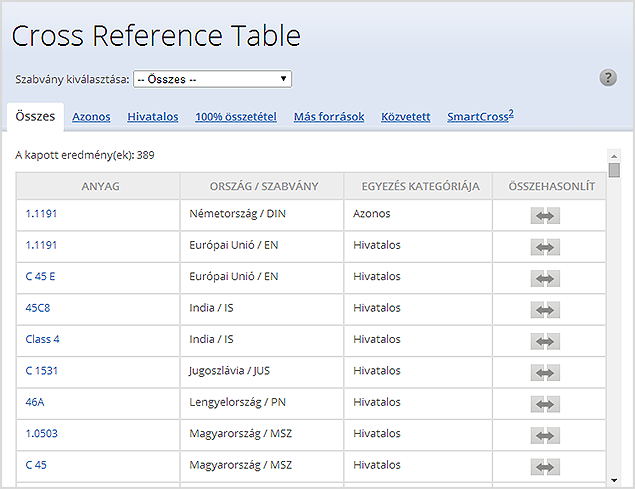Image resolution: width=635 pixels, height=489 pixels.
Task: Click scrollbar up arrow of results list
Action: [614, 156]
